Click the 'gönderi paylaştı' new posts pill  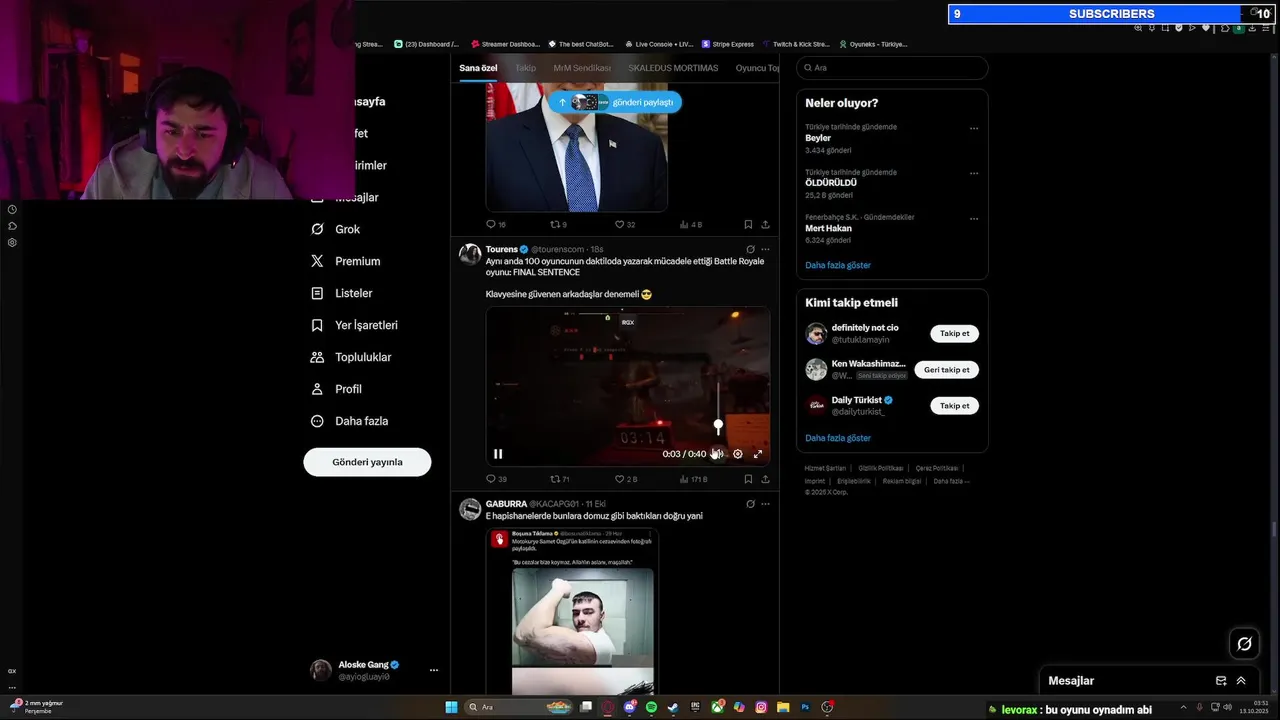pos(615,102)
